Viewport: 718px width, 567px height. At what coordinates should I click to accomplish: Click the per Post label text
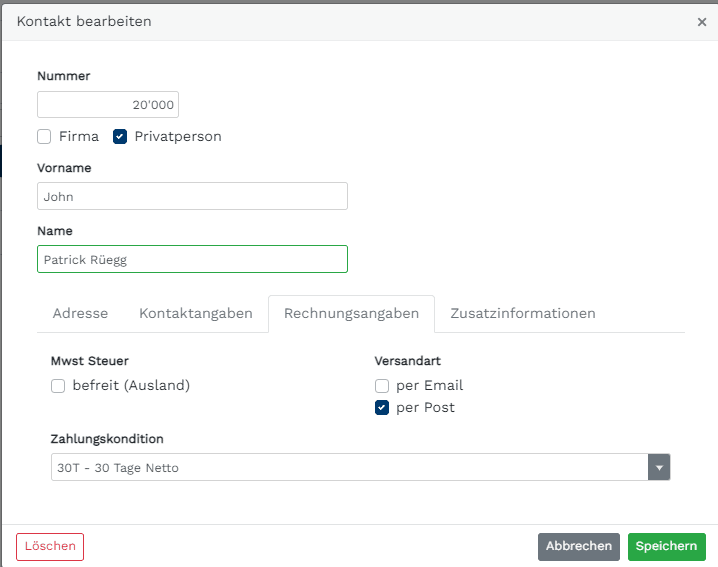[x=425, y=408]
